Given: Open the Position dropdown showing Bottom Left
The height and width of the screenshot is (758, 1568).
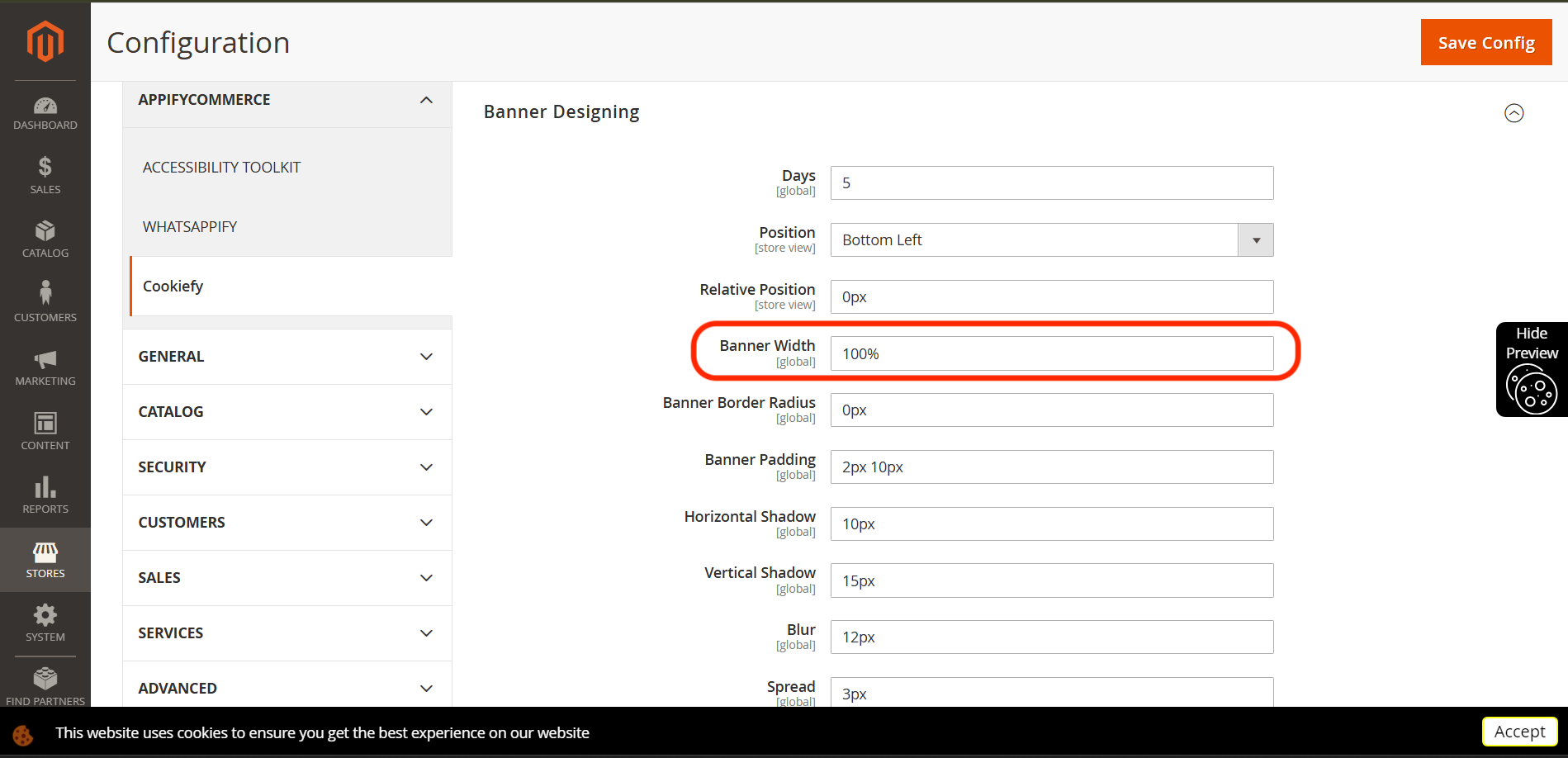Looking at the screenshot, I should (x=1052, y=240).
